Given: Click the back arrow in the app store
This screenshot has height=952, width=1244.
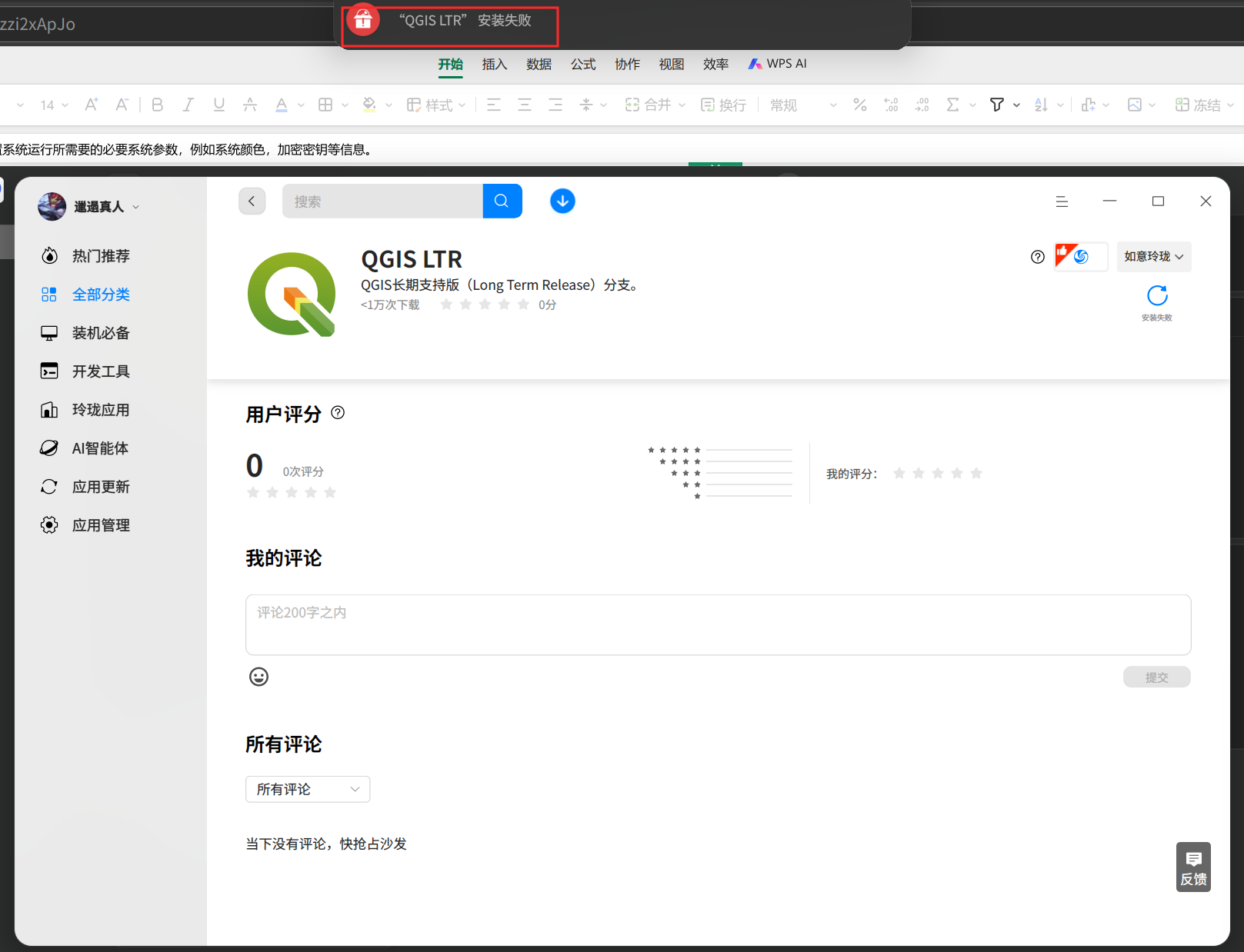Looking at the screenshot, I should [x=252, y=201].
